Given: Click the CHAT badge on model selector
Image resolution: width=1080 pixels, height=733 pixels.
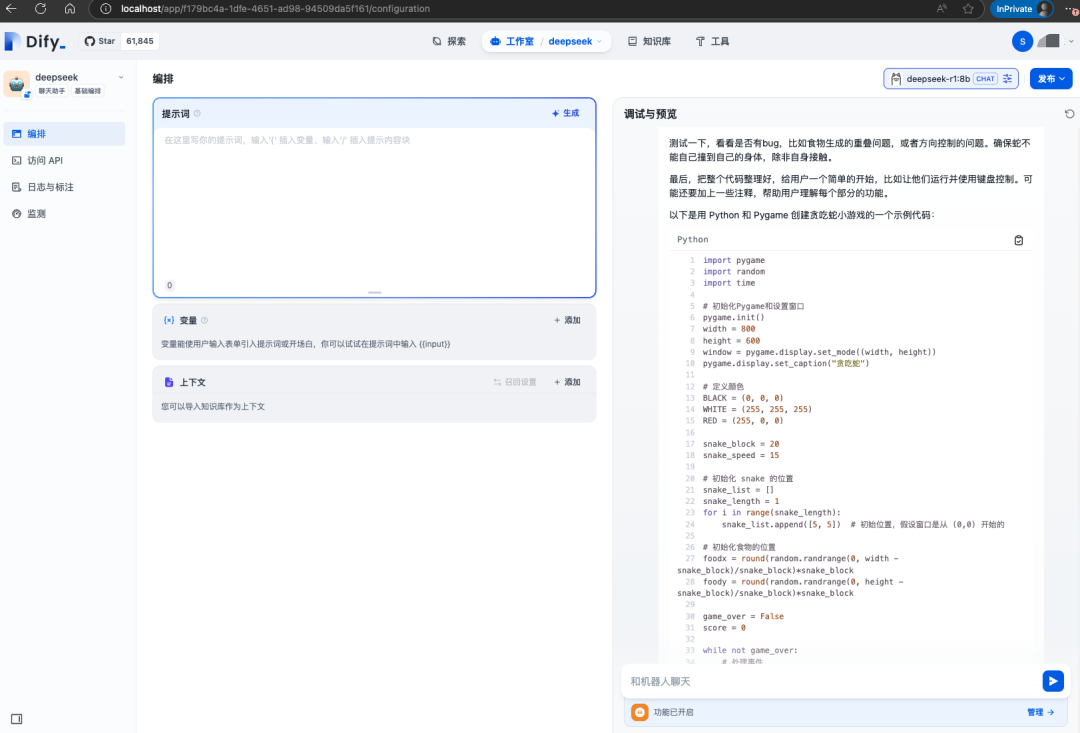Looking at the screenshot, I should [x=986, y=79].
